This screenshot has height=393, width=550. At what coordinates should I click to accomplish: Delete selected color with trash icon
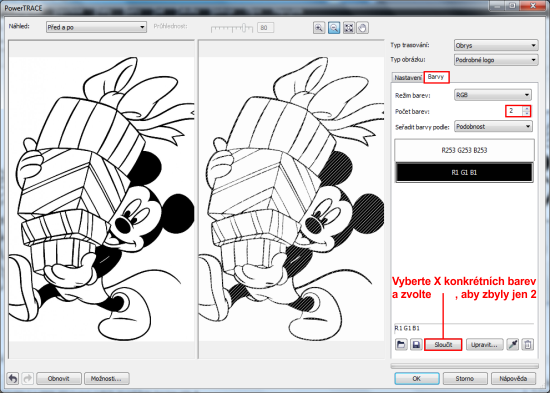tap(528, 345)
